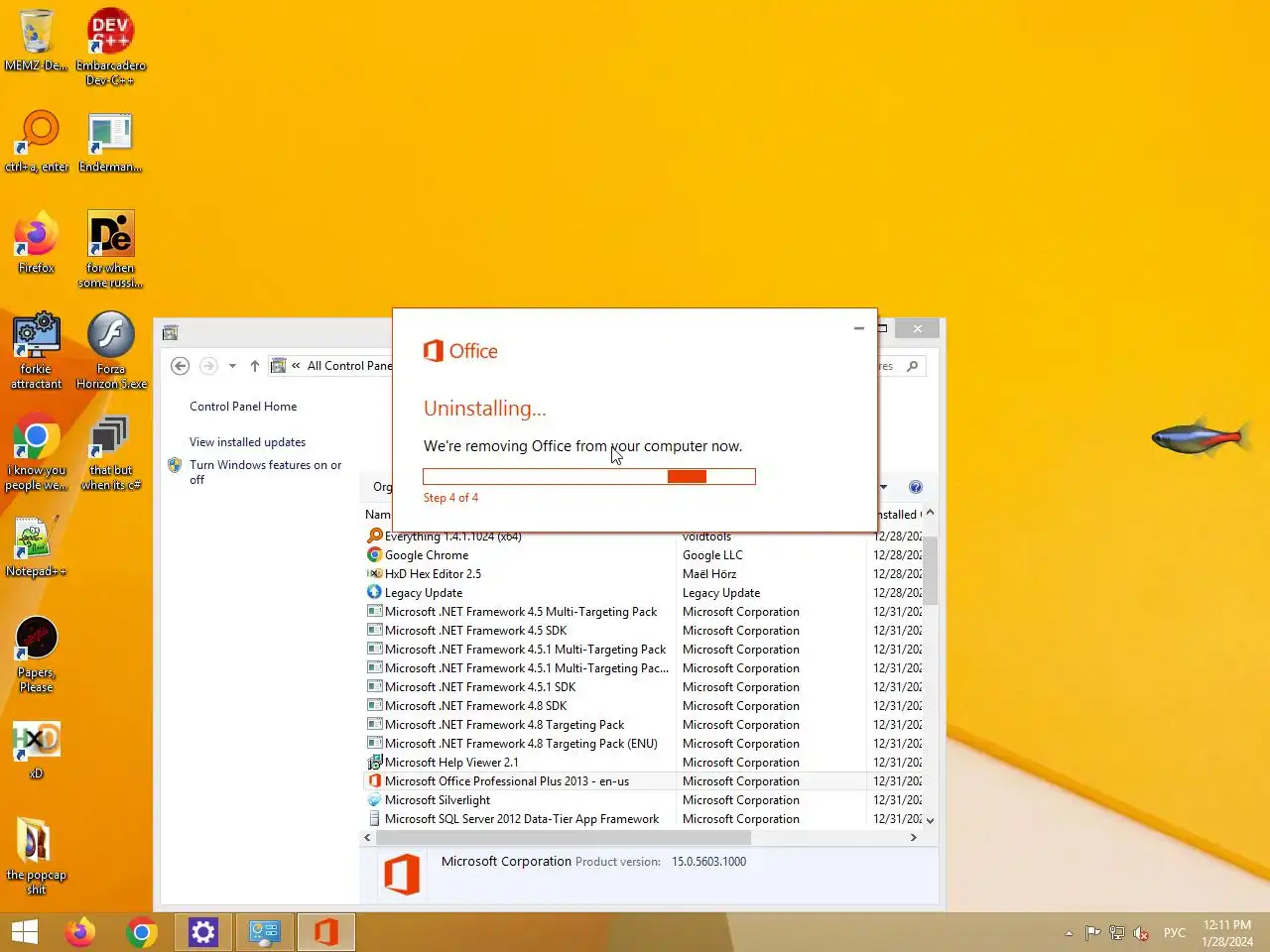Expand the address bar breadcrumb chevron
The width and height of the screenshot is (1270, 952).
(x=296, y=366)
